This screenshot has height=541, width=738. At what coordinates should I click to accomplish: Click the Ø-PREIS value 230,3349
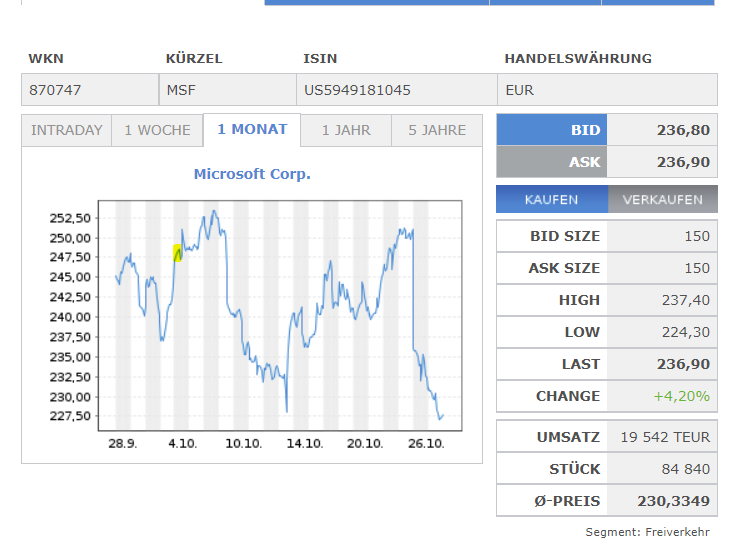pos(673,501)
